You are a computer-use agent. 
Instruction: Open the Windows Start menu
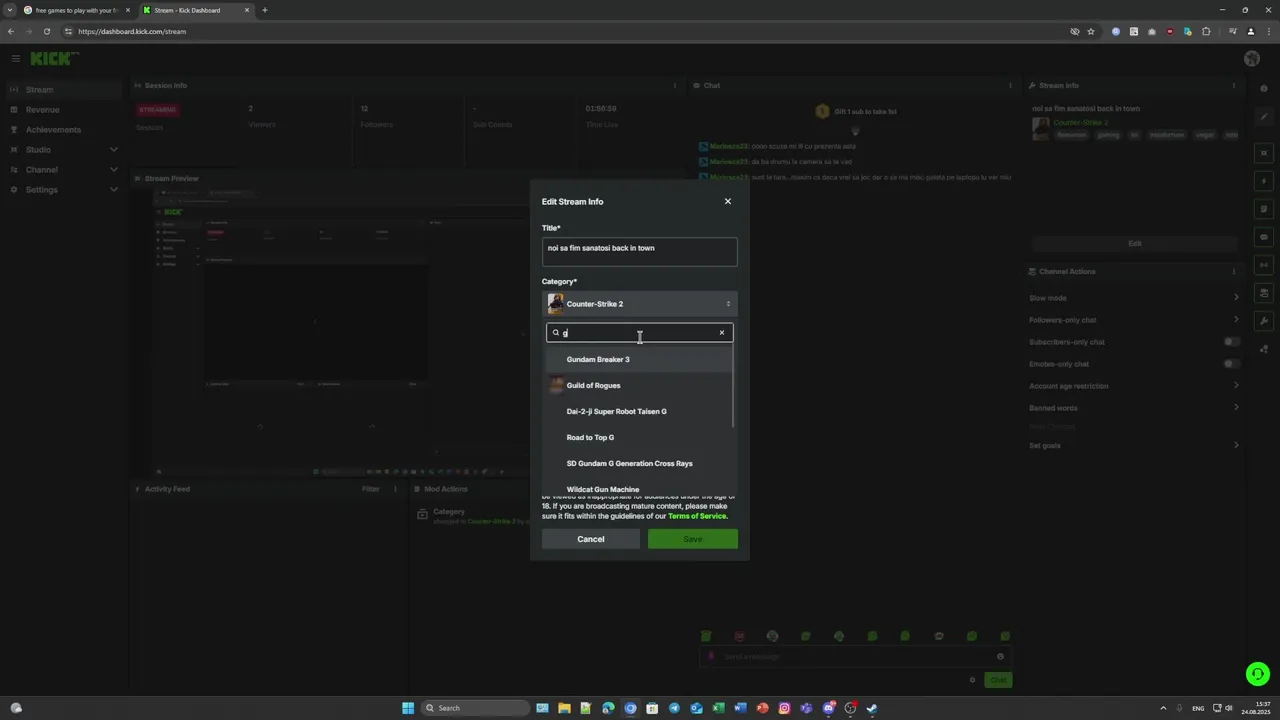pyautogui.click(x=408, y=708)
